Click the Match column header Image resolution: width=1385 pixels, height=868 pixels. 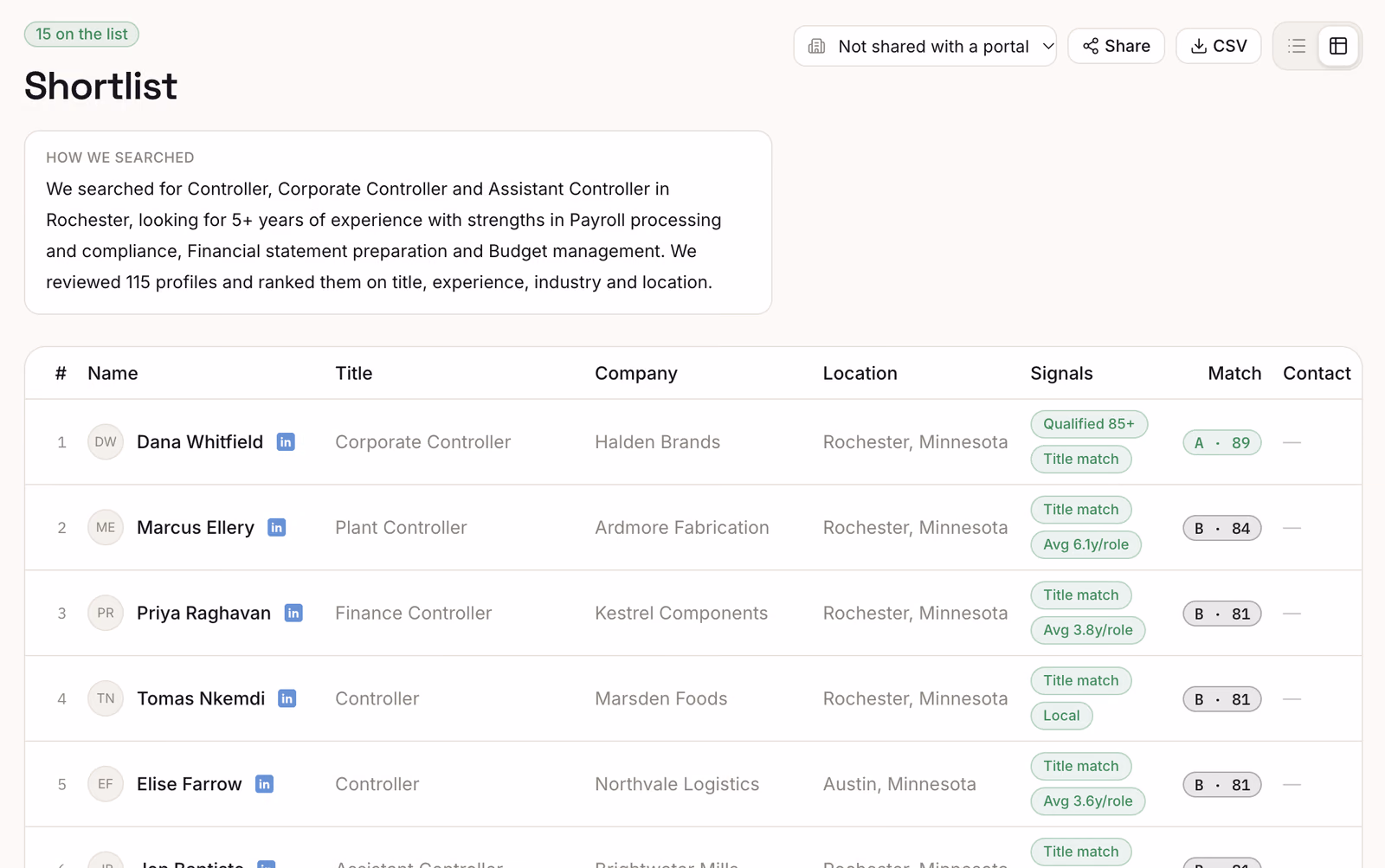[1234, 373]
